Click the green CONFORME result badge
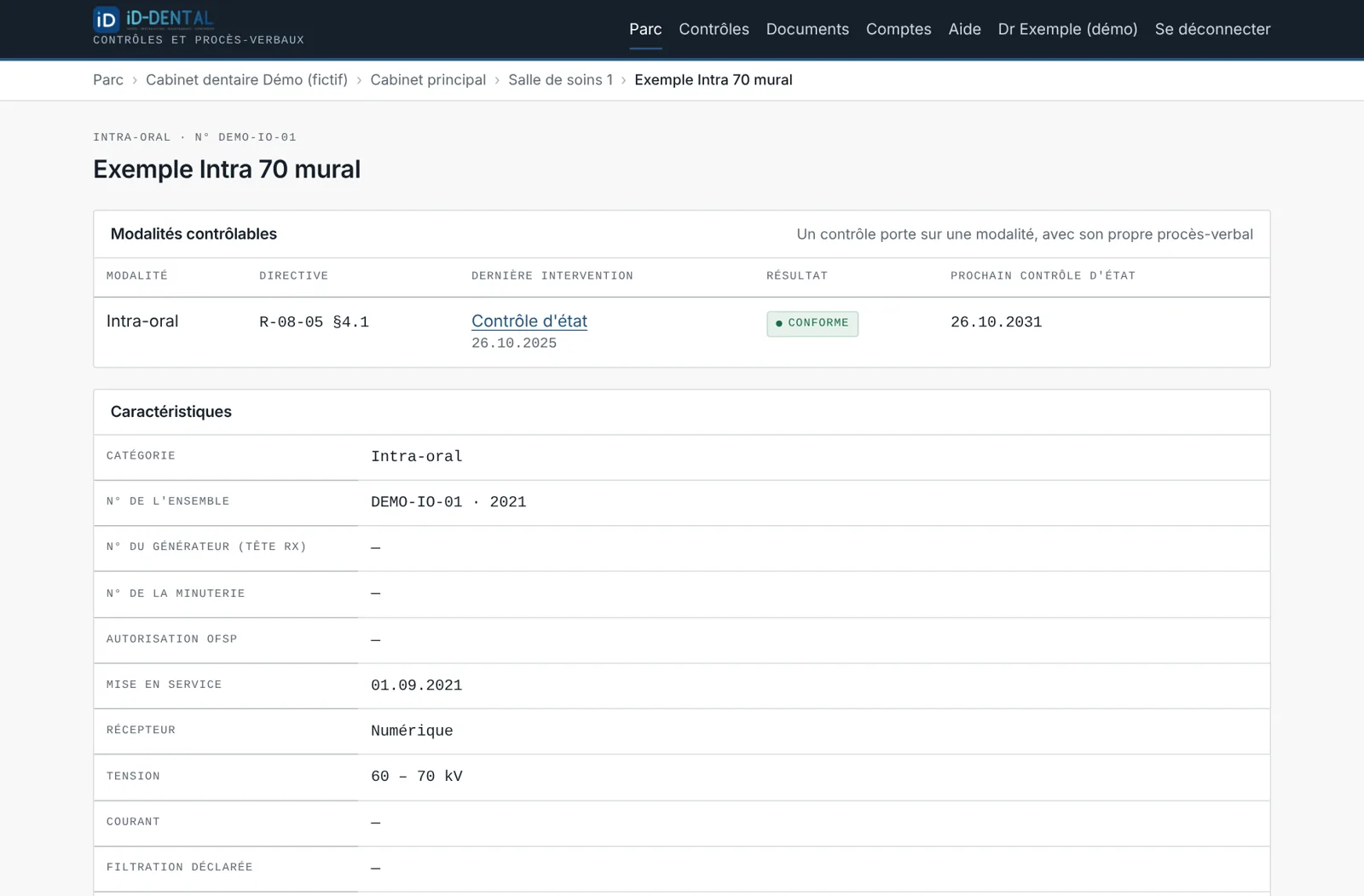 tap(812, 323)
